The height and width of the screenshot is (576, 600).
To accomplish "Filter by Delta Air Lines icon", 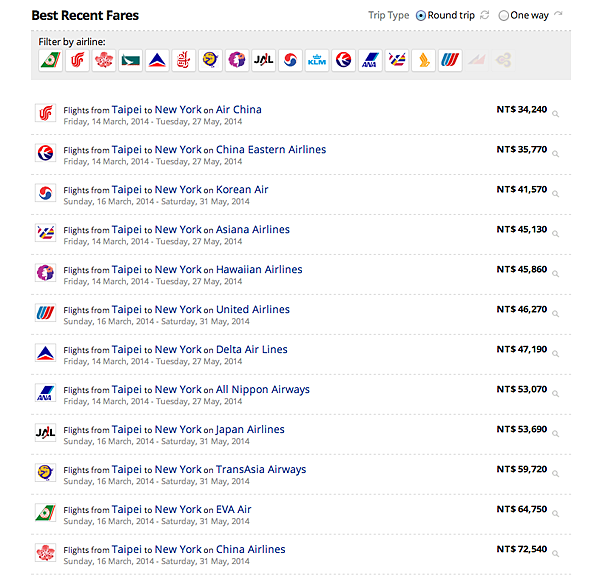I will 157,60.
